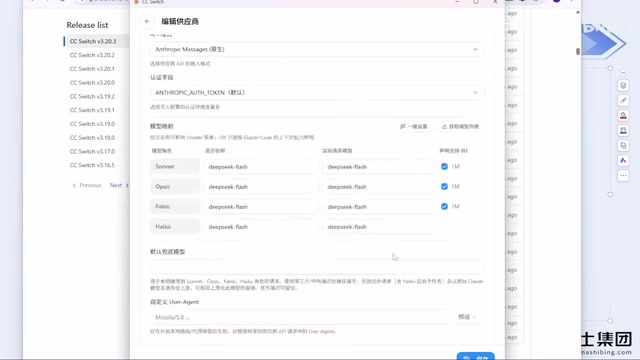Select CC Switch v3.20.2 in Release list
The height and width of the screenshot is (360, 640).
click(x=92, y=55)
